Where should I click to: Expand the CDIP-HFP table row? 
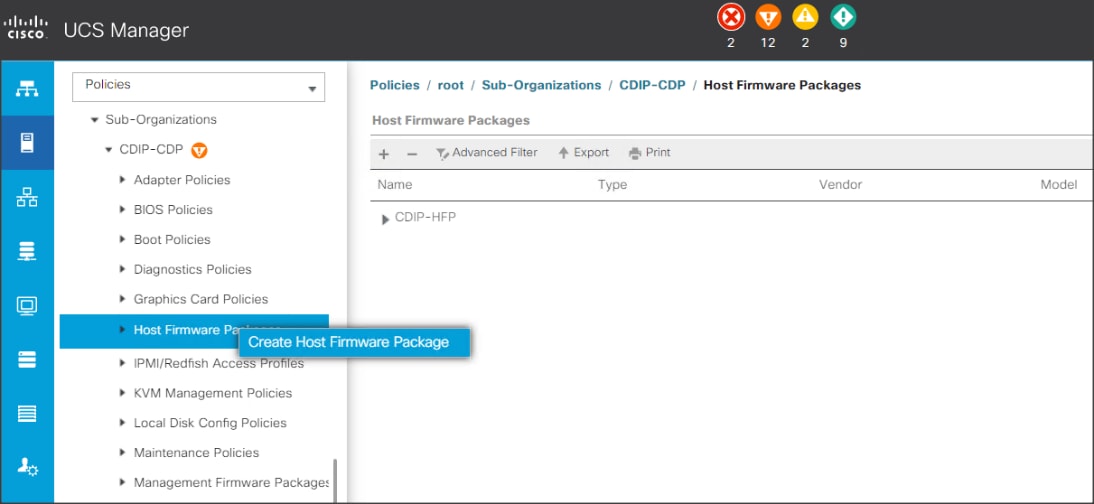[x=385, y=220]
